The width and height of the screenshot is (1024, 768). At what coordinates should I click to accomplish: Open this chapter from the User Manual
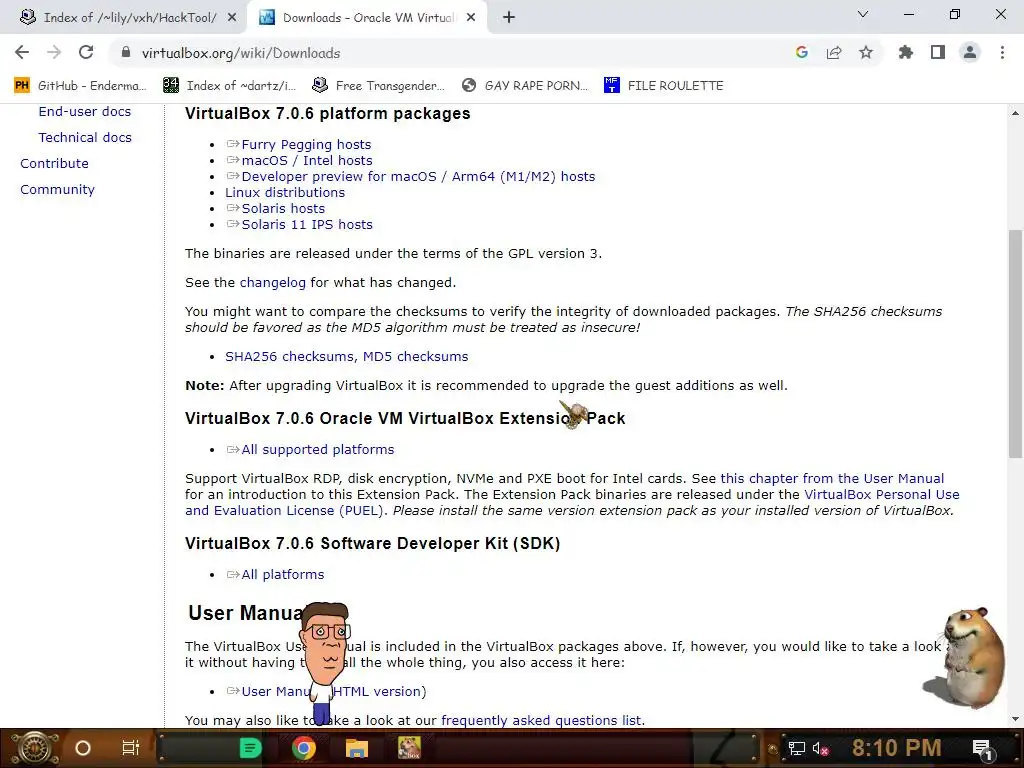(x=832, y=479)
